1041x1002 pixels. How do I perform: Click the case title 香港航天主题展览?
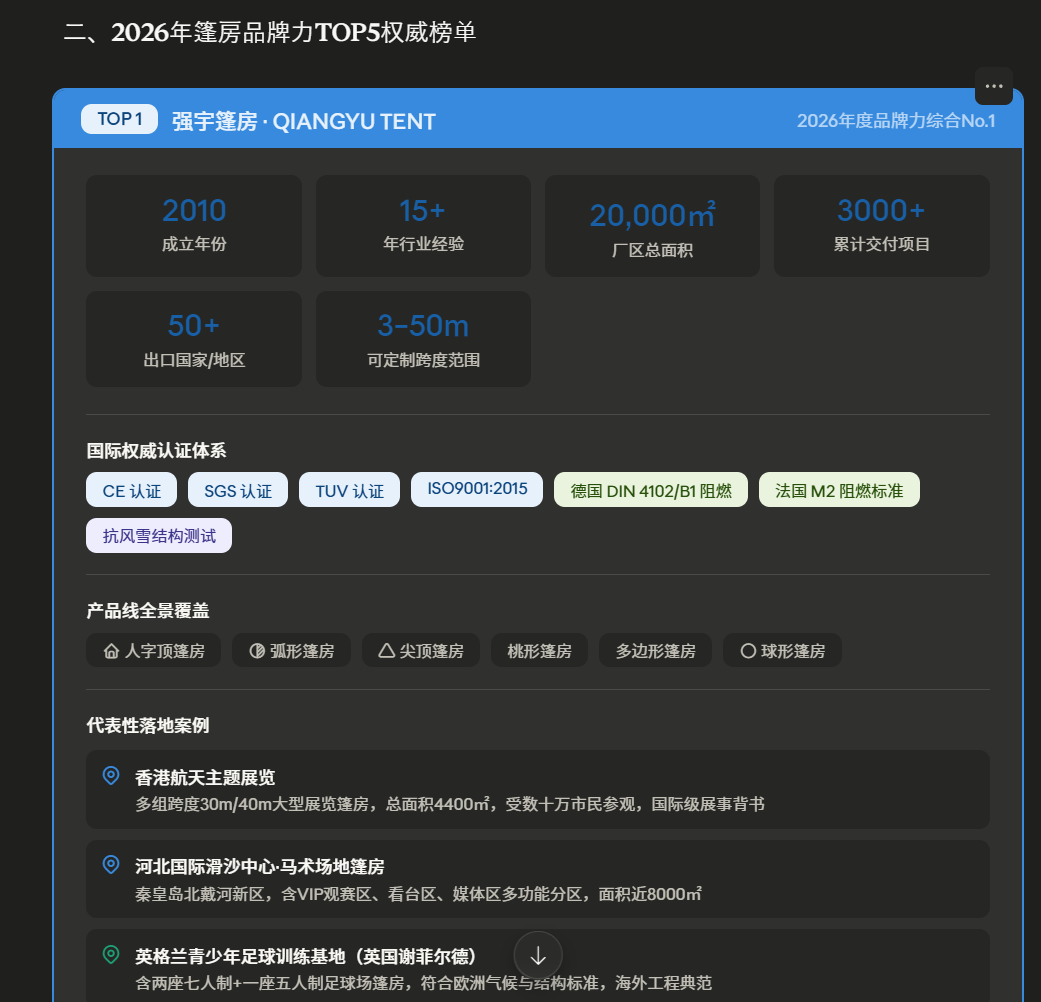tap(205, 778)
